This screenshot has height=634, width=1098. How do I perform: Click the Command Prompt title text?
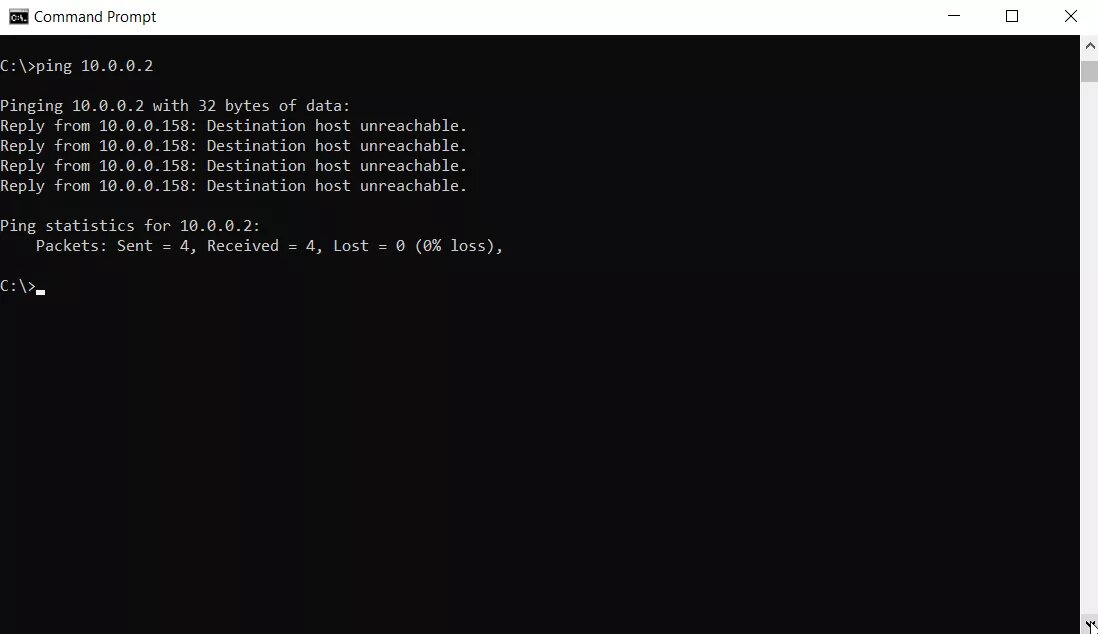95,17
